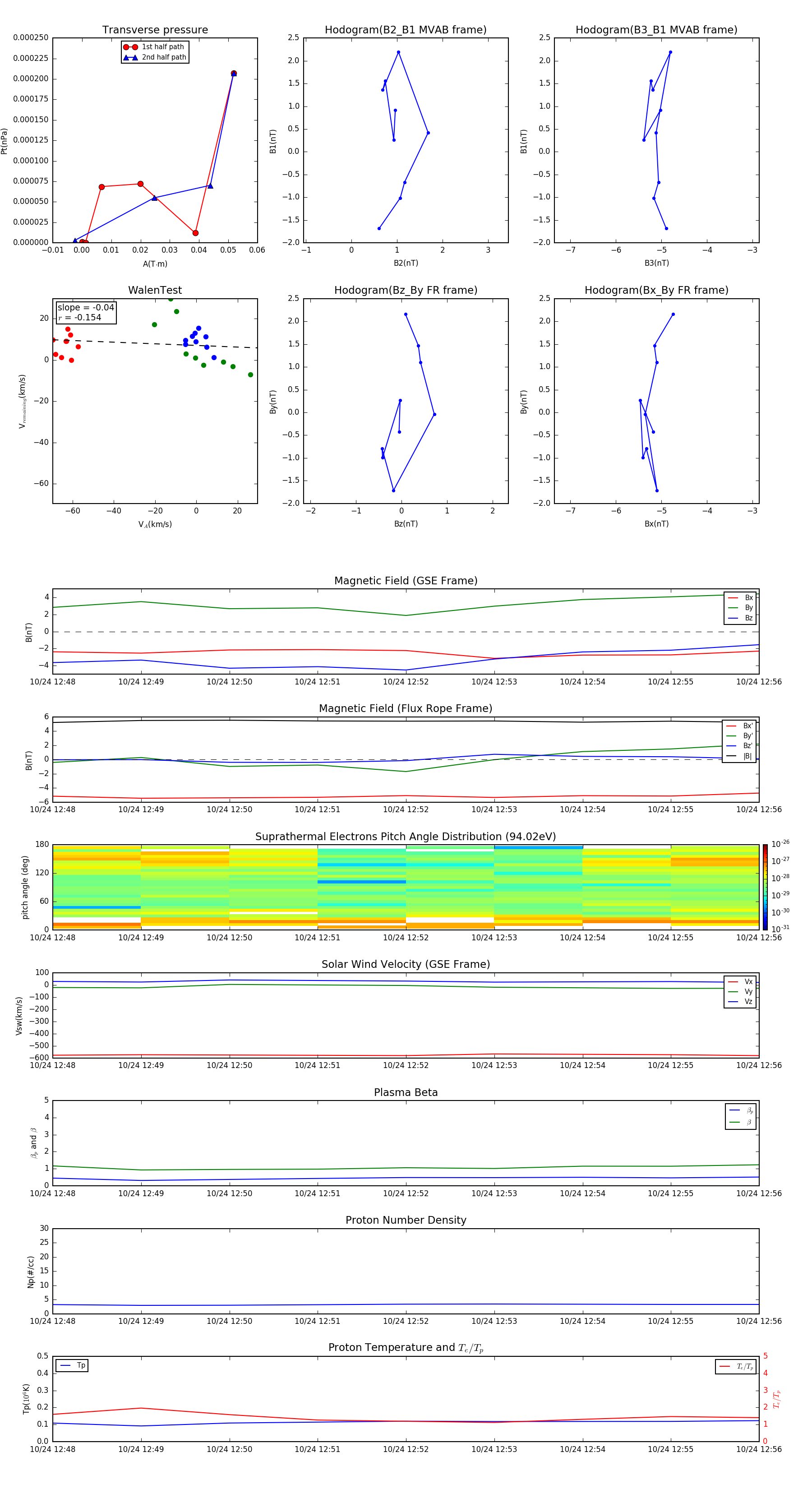
Task: Click the 'Bz(nT)' x-axis label
Action: (x=406, y=524)
